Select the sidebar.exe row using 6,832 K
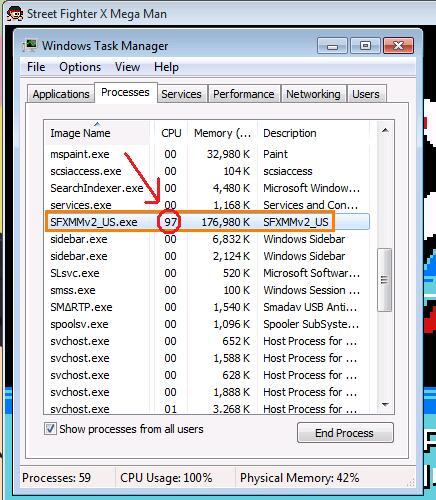The width and height of the screenshot is (436, 500). click(207, 239)
